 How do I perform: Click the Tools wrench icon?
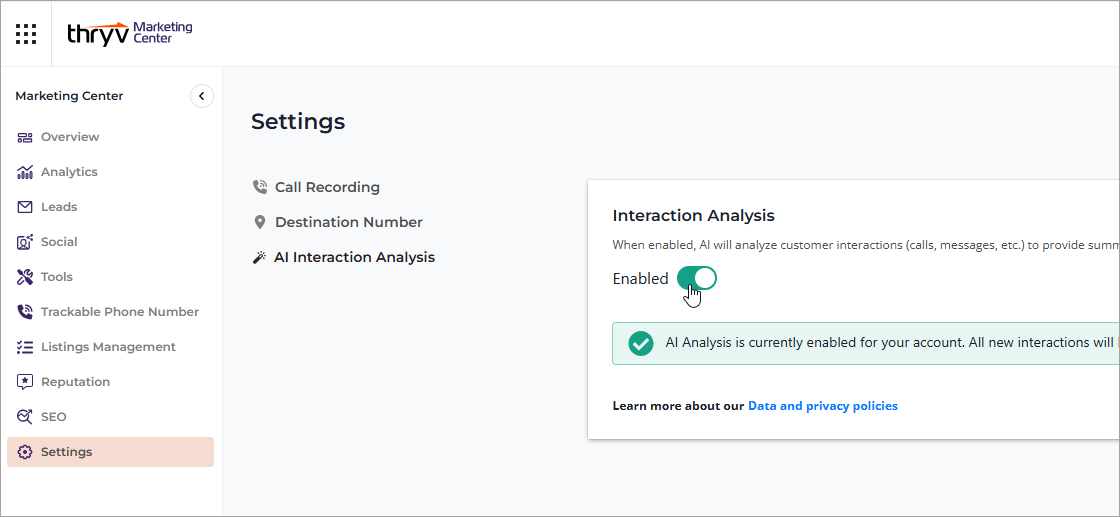coord(25,277)
